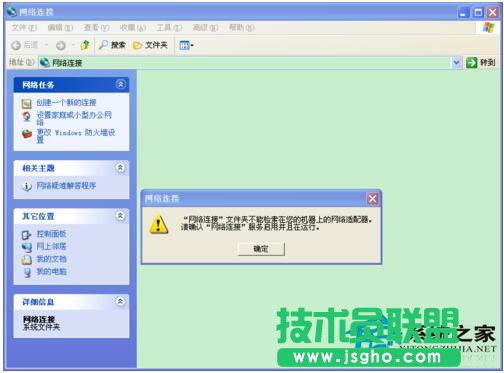Collapse the 其它位置 panel with its chevron
This screenshot has height=373, width=504.
pyautogui.click(x=120, y=216)
